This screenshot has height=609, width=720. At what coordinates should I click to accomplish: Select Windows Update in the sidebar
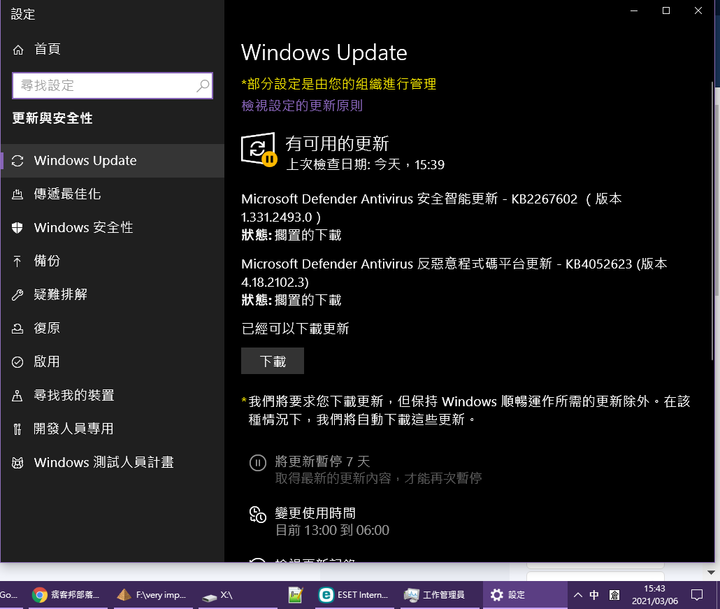[x=112, y=161]
